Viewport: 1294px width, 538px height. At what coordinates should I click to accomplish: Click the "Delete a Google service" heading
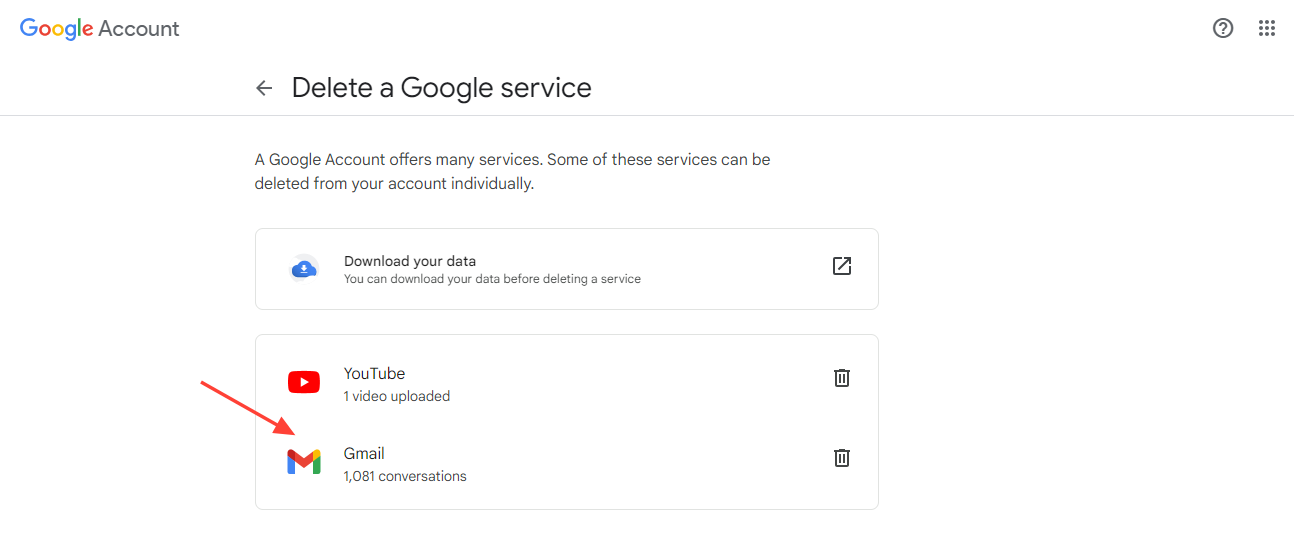(x=441, y=88)
